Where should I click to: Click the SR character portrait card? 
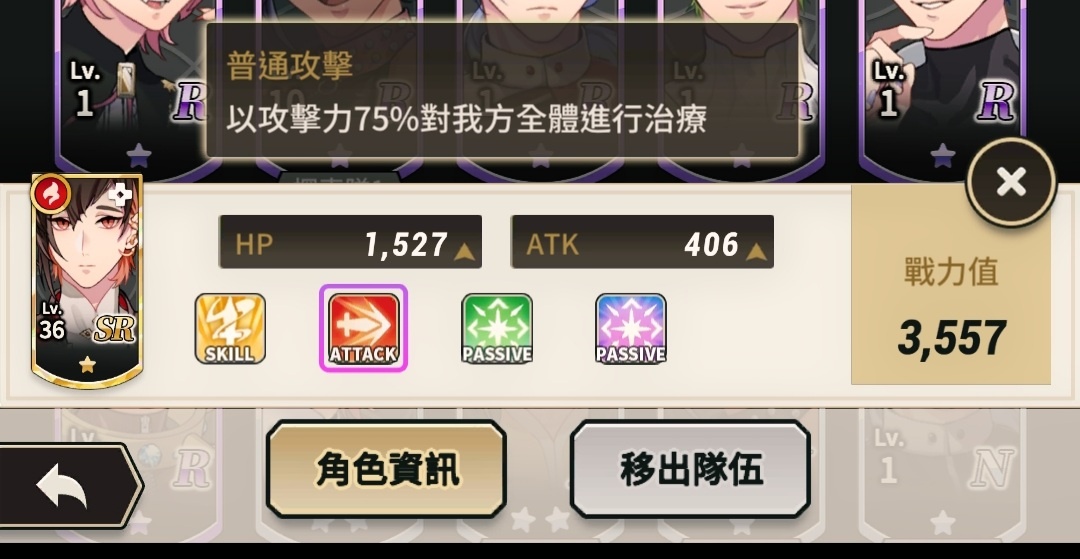tap(87, 281)
